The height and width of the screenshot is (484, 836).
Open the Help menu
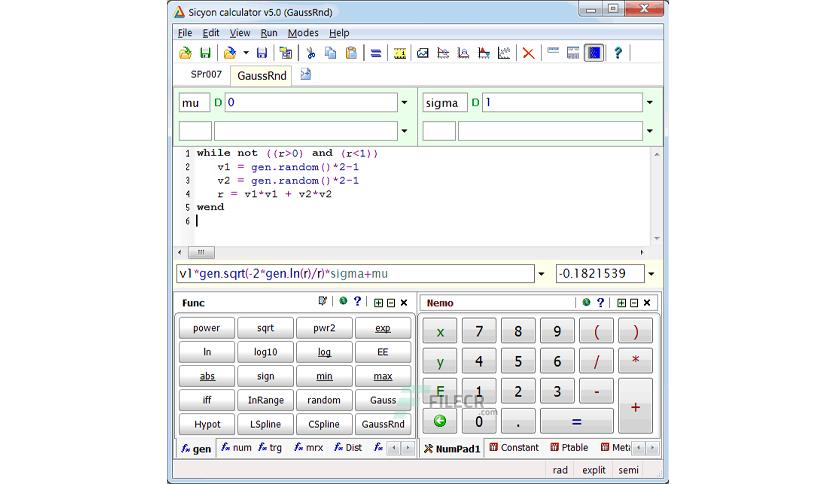coord(339,33)
